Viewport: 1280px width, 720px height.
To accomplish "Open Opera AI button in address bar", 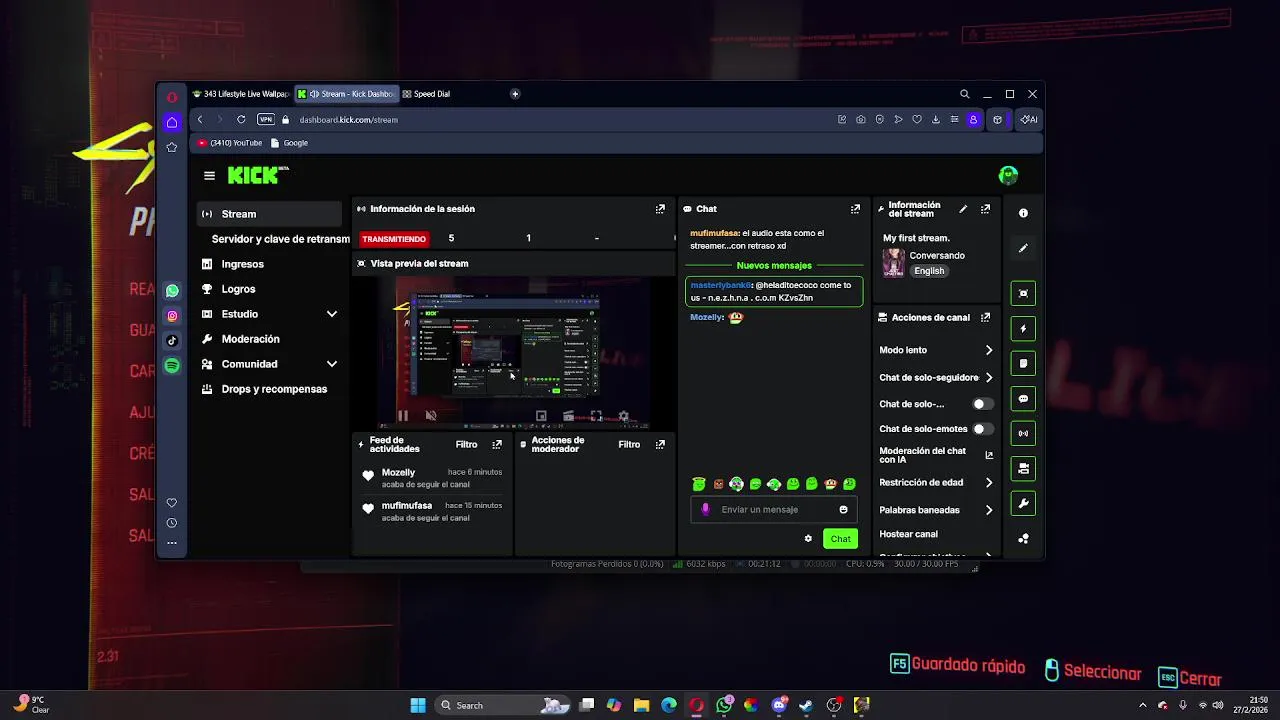I will [1028, 119].
